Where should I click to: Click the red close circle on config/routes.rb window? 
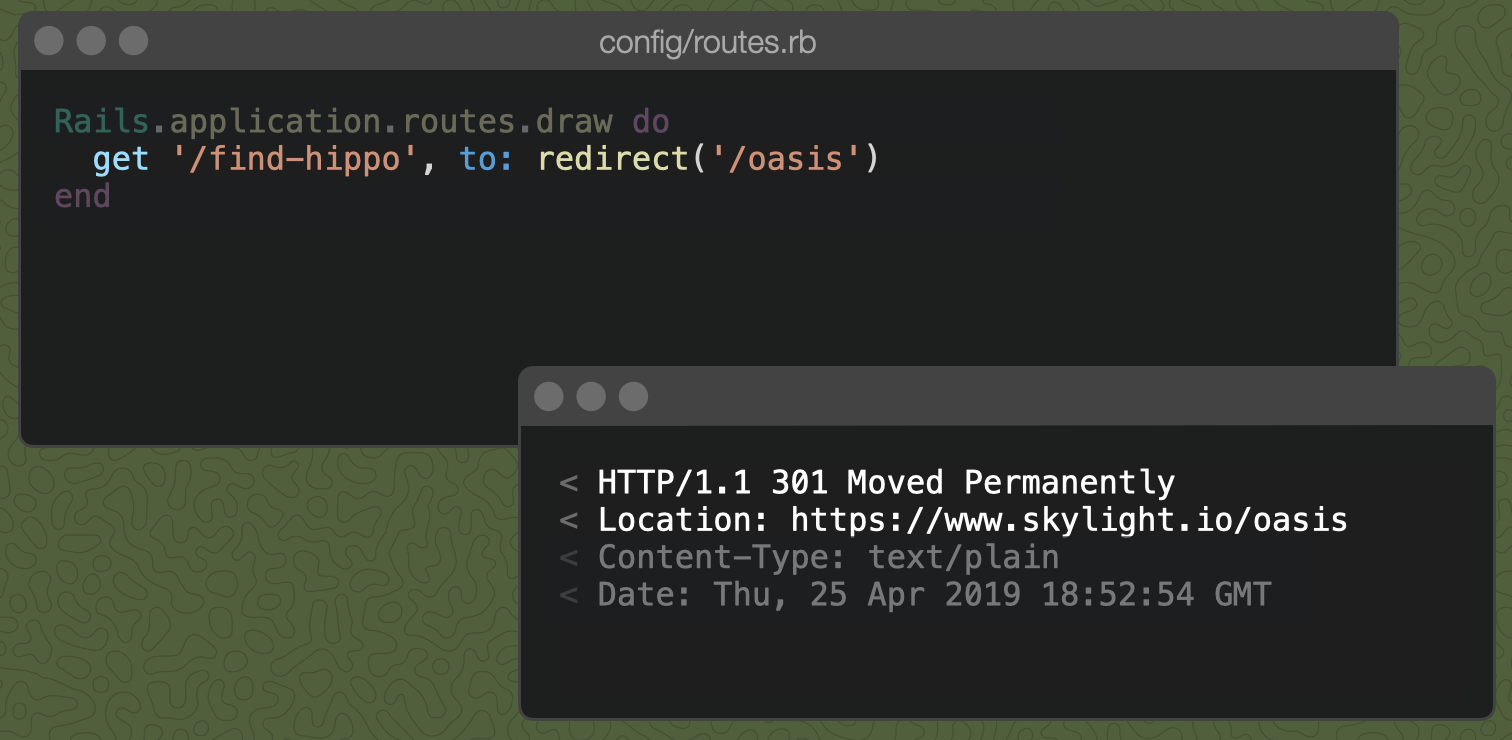point(48,41)
